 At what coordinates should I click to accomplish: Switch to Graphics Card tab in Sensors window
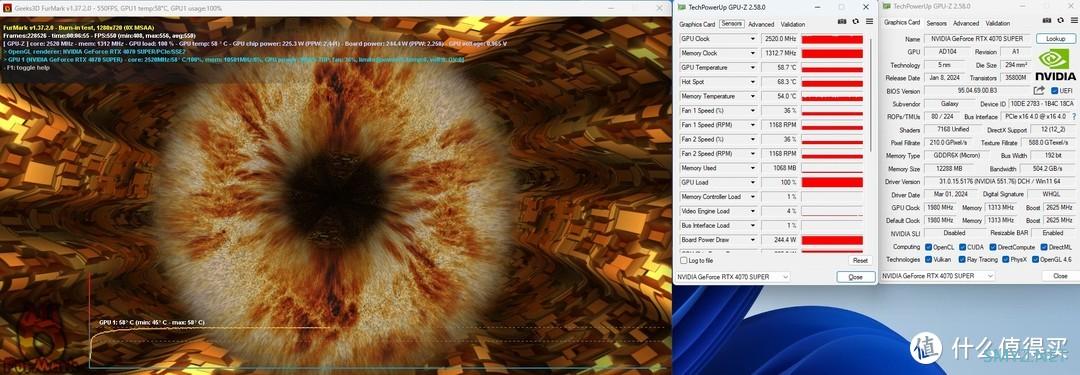click(697, 24)
